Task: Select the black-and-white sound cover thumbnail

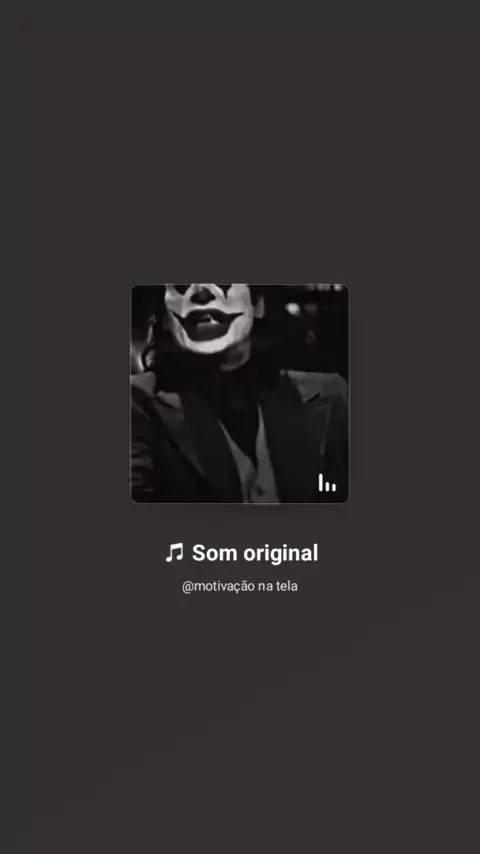Action: (x=240, y=393)
